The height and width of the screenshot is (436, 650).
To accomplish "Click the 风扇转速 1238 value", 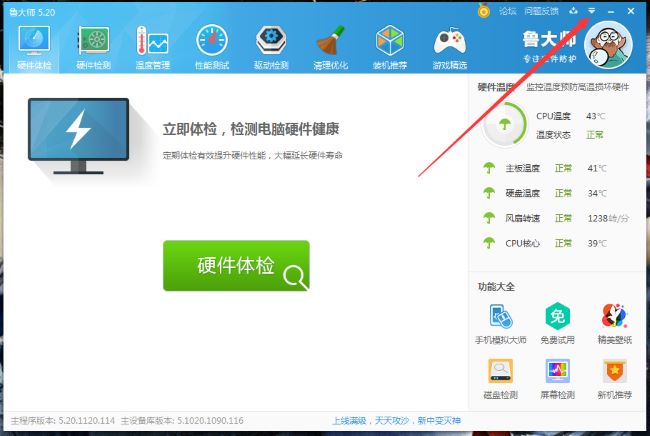I will [608, 218].
